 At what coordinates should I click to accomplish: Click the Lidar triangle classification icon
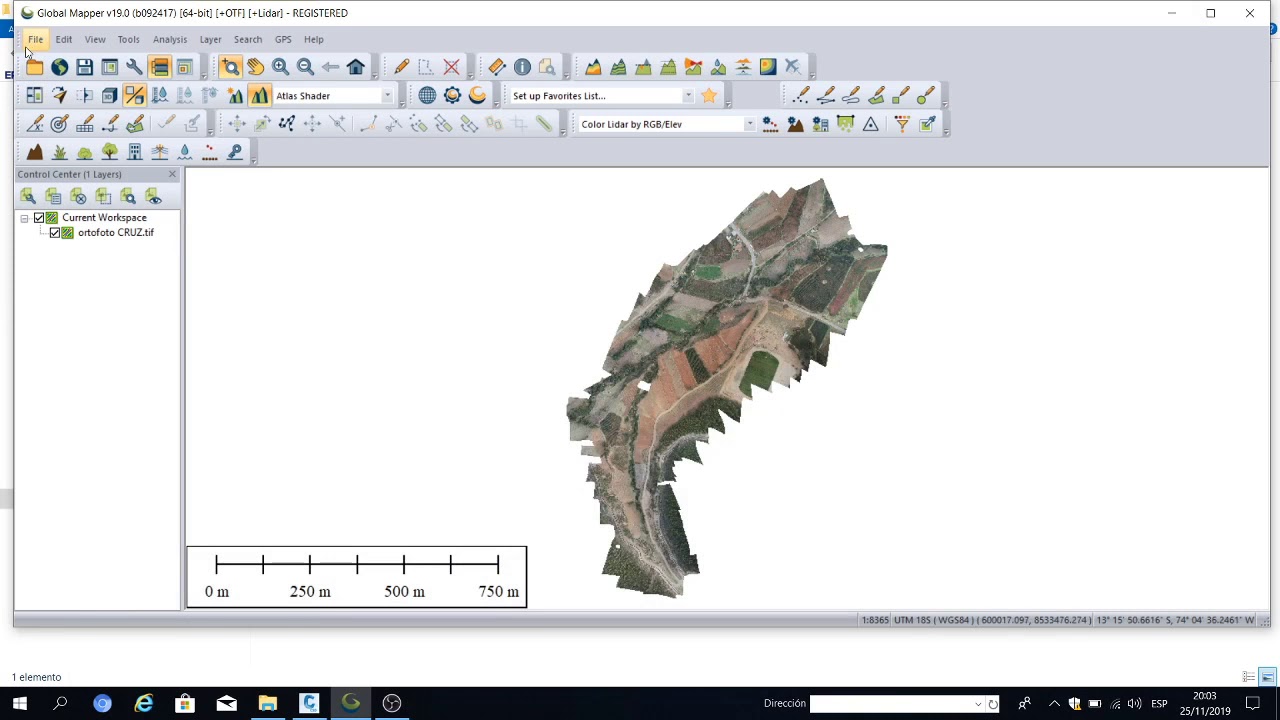point(871,124)
